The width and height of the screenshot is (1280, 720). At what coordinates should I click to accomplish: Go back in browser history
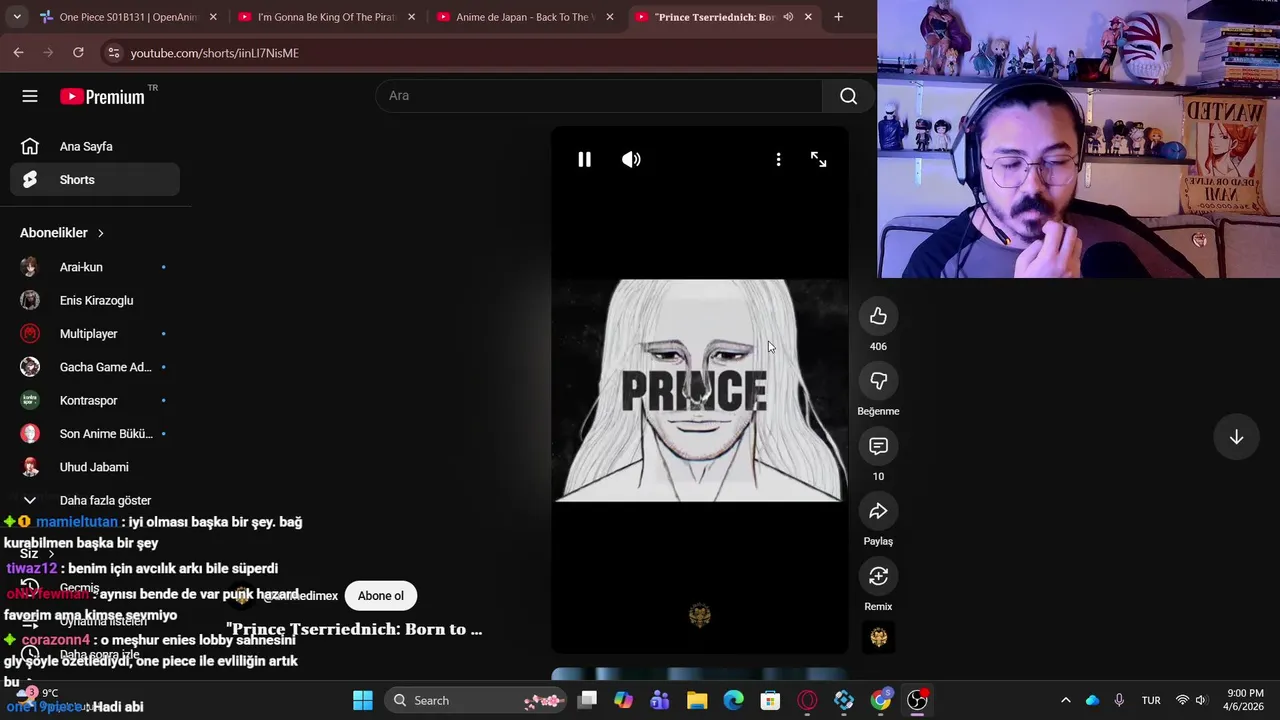pyautogui.click(x=19, y=52)
